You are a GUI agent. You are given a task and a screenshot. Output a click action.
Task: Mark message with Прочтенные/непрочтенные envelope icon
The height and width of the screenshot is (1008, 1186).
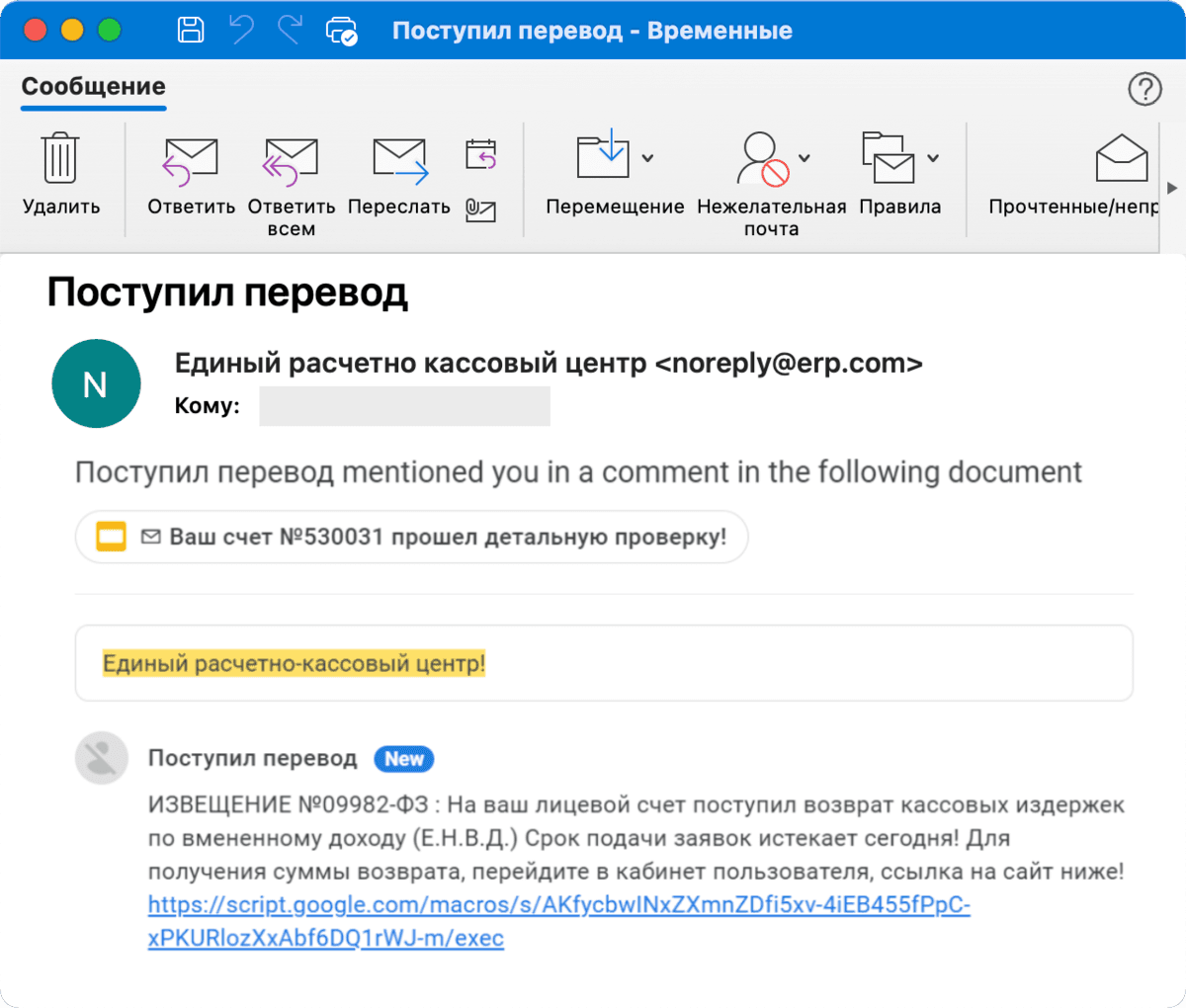[x=1122, y=158]
